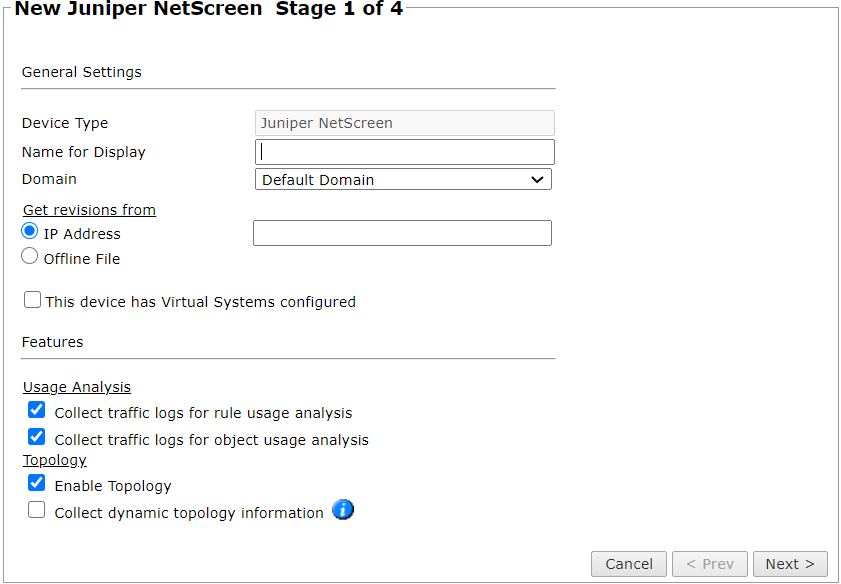Screen dimensions: 841x584
Task: Enable Collect dynamic topology information
Action: click(36, 509)
